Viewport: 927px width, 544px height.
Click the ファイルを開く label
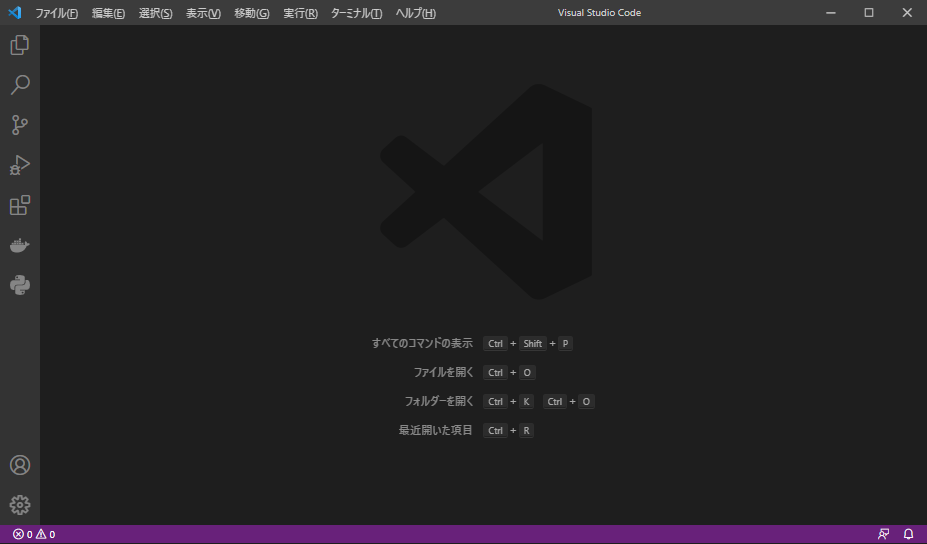point(443,373)
